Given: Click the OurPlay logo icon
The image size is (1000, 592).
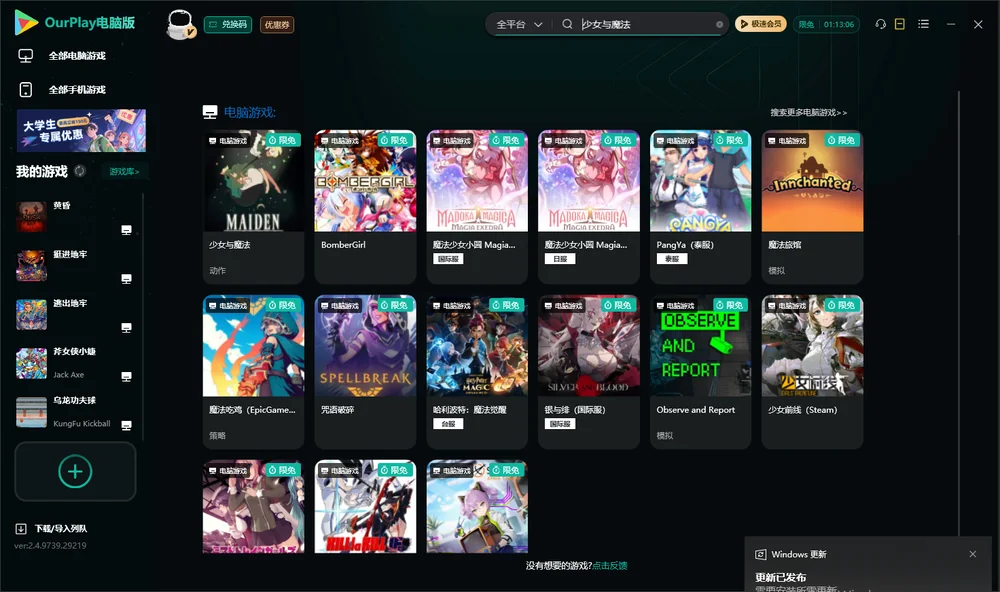Looking at the screenshot, I should click(26, 23).
